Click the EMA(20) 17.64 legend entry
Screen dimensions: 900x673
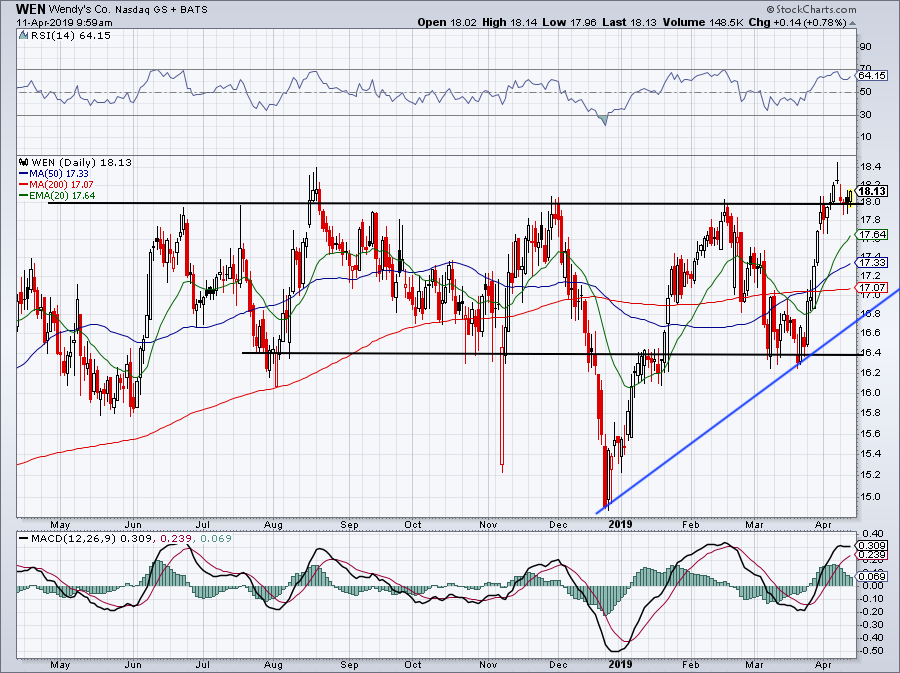coord(62,196)
